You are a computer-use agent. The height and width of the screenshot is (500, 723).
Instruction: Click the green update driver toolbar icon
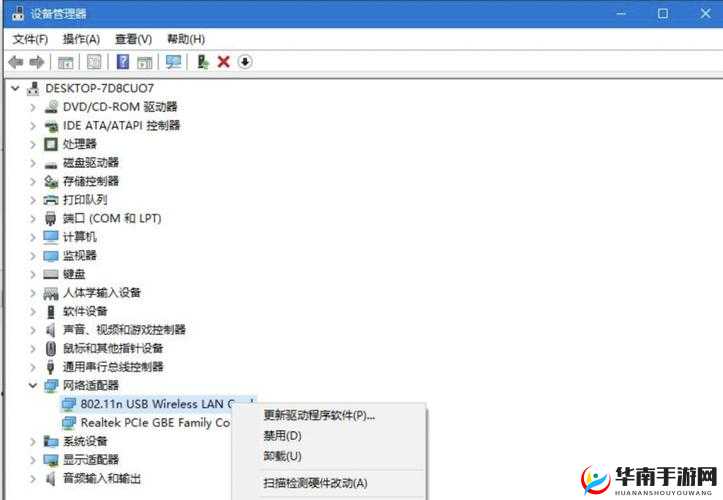[x=203, y=62]
